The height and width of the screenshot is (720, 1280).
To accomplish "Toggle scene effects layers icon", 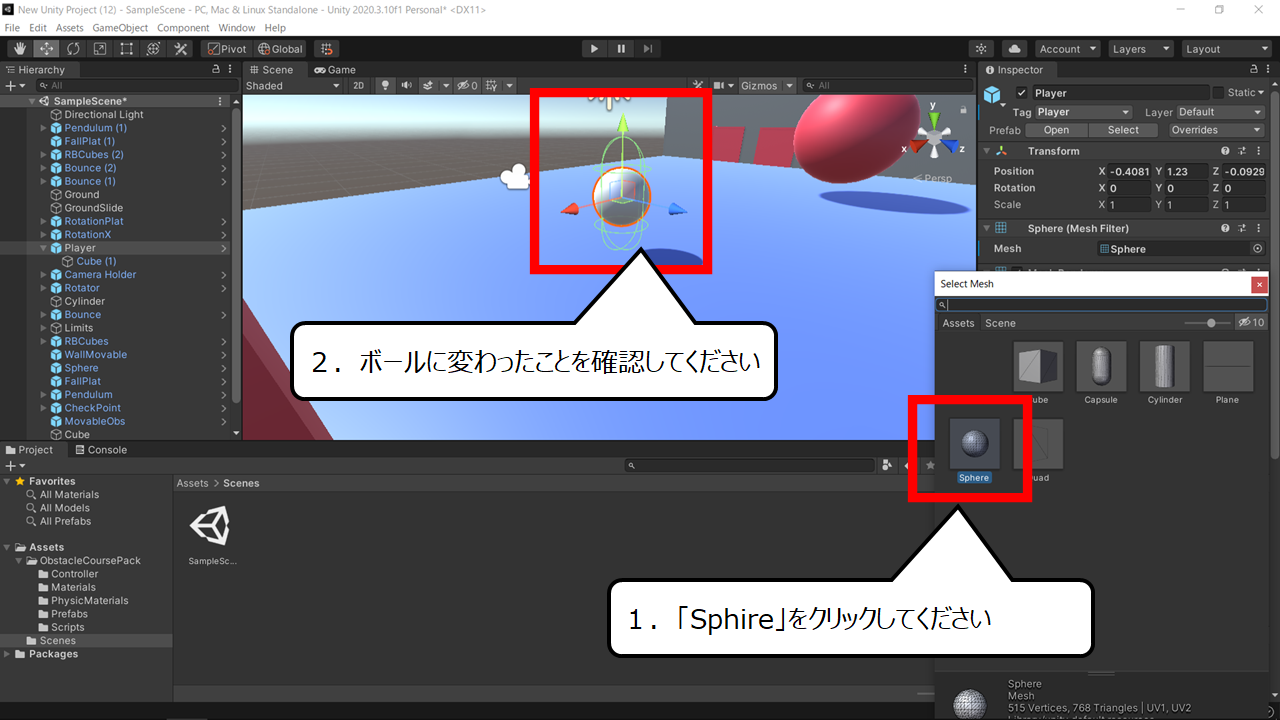I will click(x=428, y=85).
